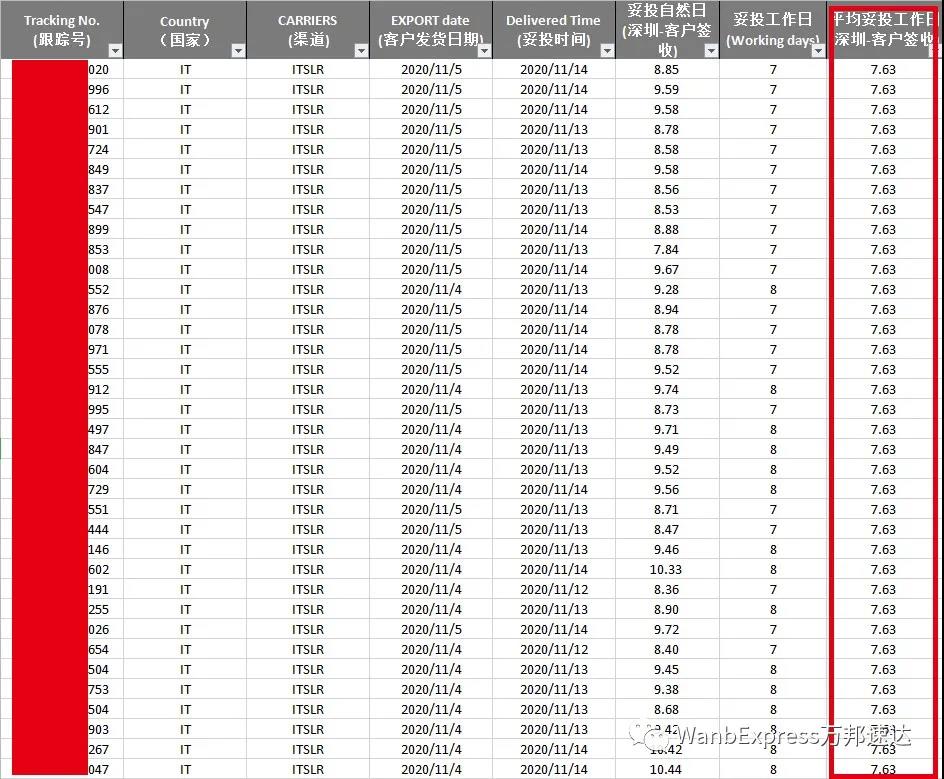Viewport: 944px width, 779px height.
Task: Select the tracking cell ending '996'
Action: tap(61, 90)
